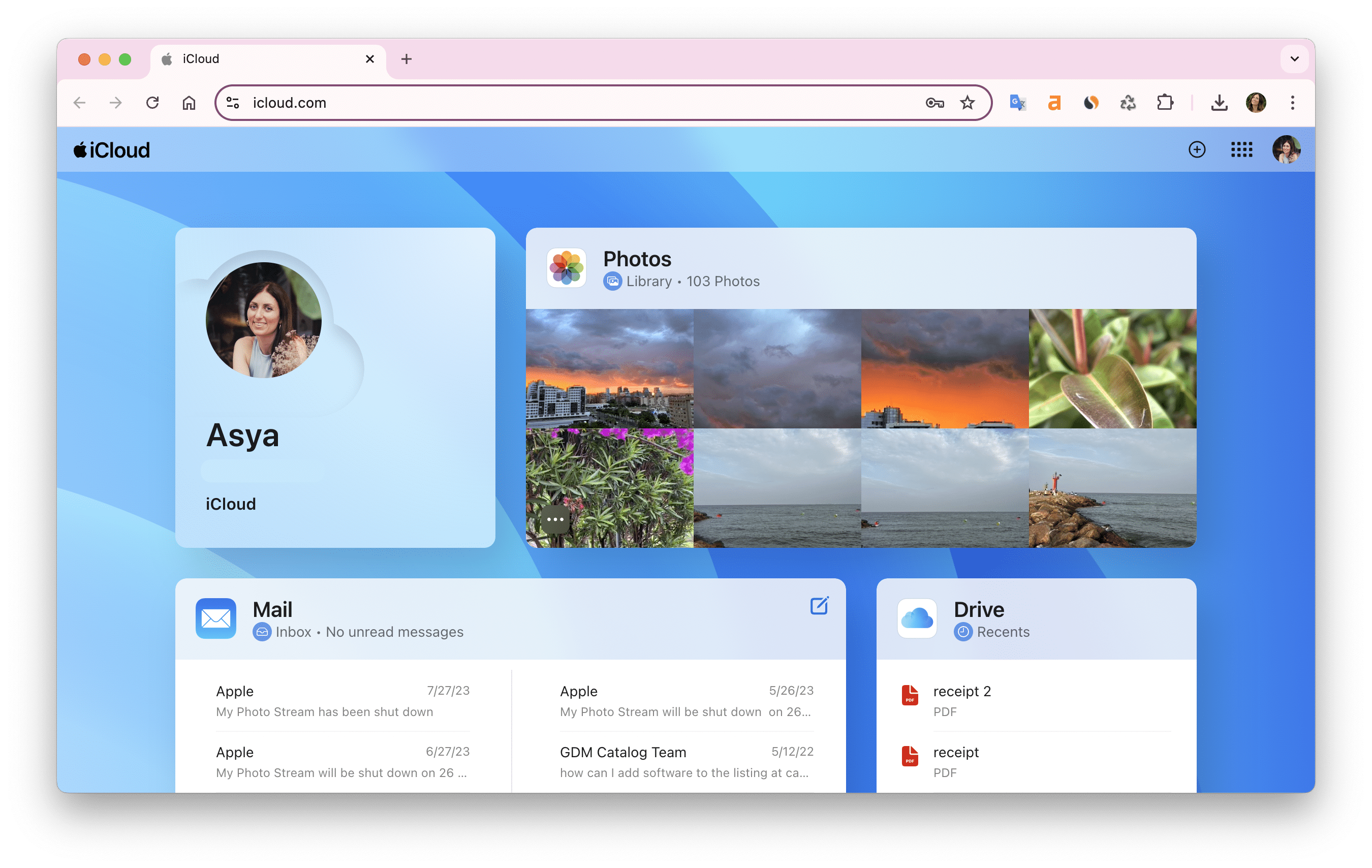Open the dark storm clouds photo
The height and width of the screenshot is (868, 1372).
pyautogui.click(x=777, y=368)
